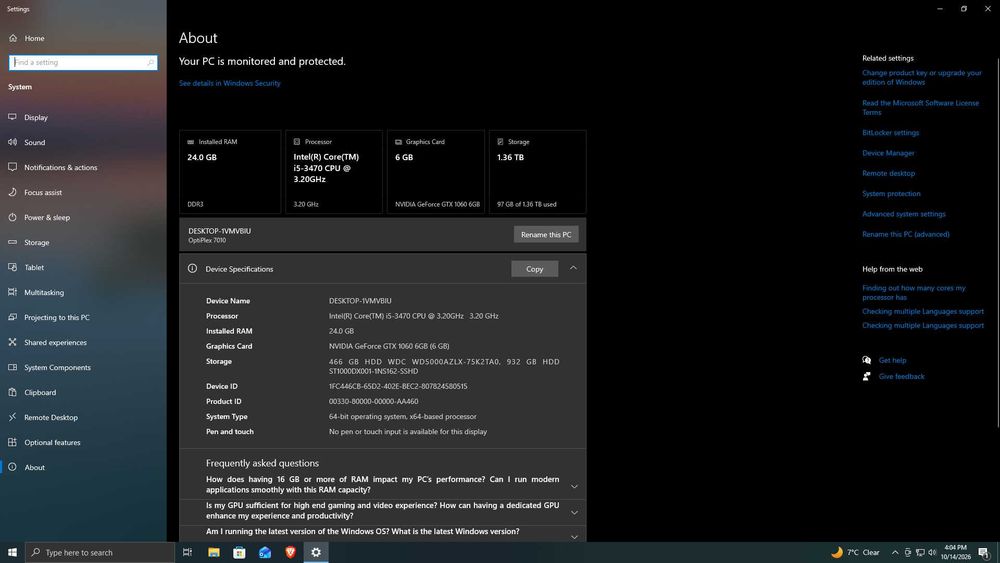Click the Settings window vertical scrollbar
The image size is (1000, 563).
coord(997,242)
